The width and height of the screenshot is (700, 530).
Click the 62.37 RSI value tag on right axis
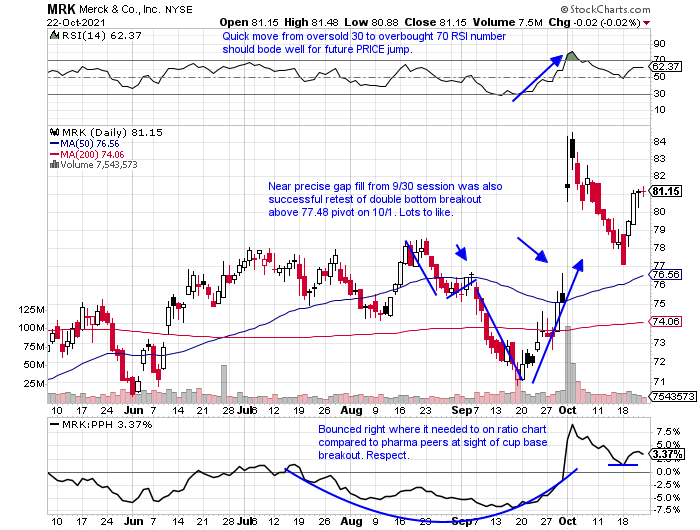tap(665, 67)
